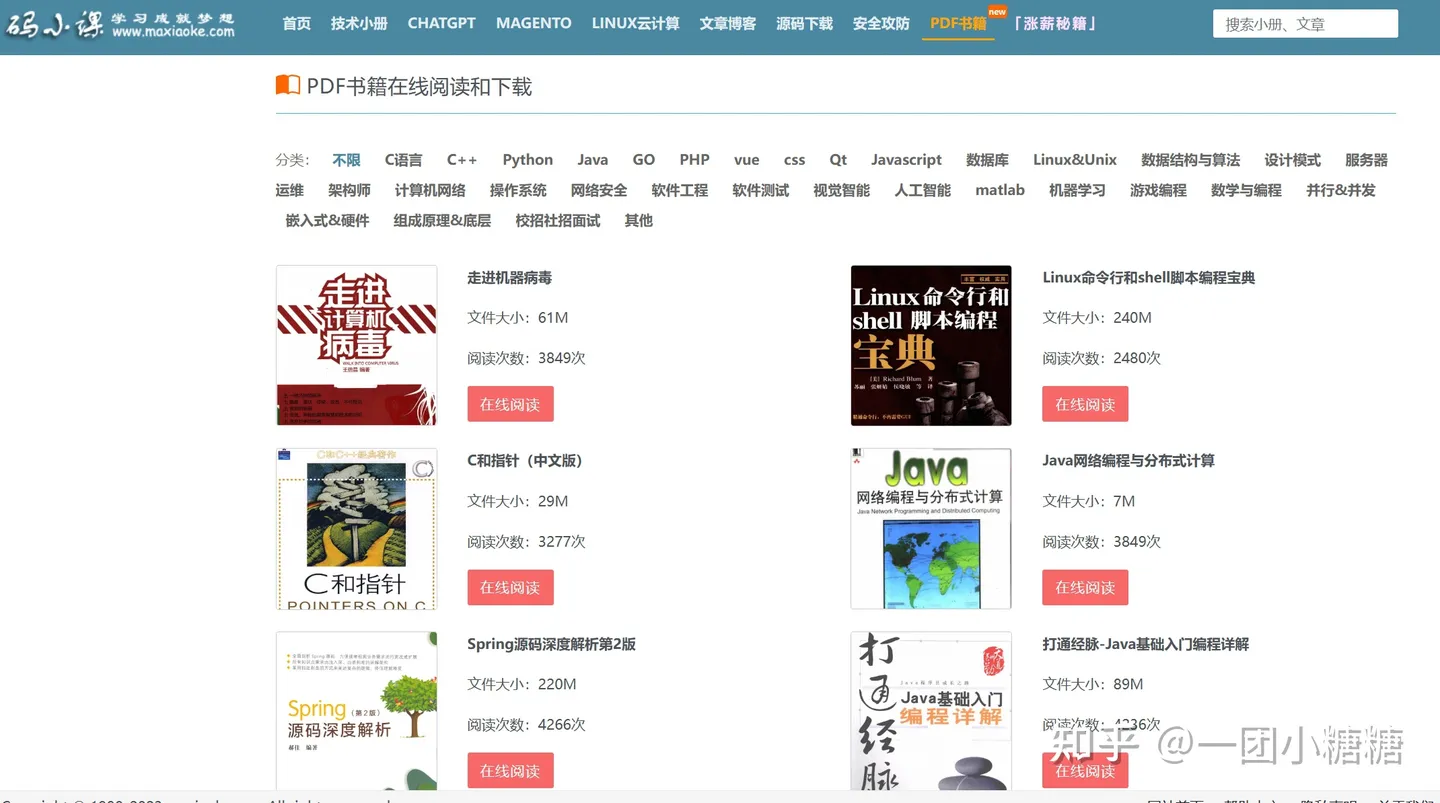1440x803 pixels.
Task: Filter by Qt category
Action: tap(838, 160)
